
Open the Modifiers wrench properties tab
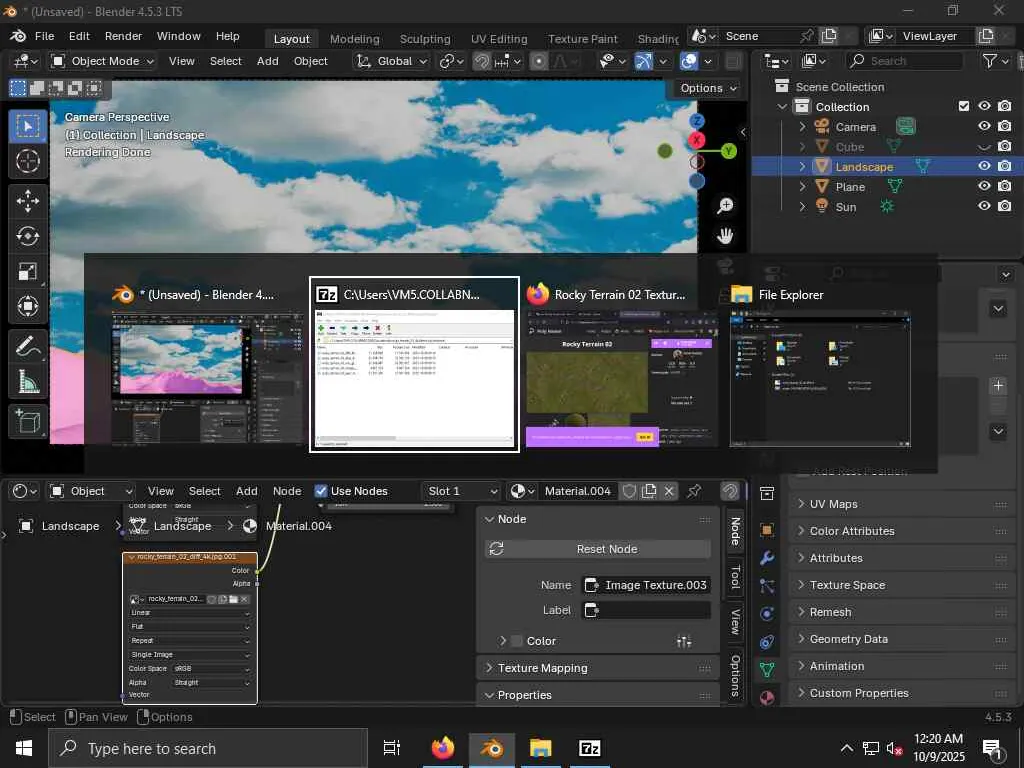767,558
